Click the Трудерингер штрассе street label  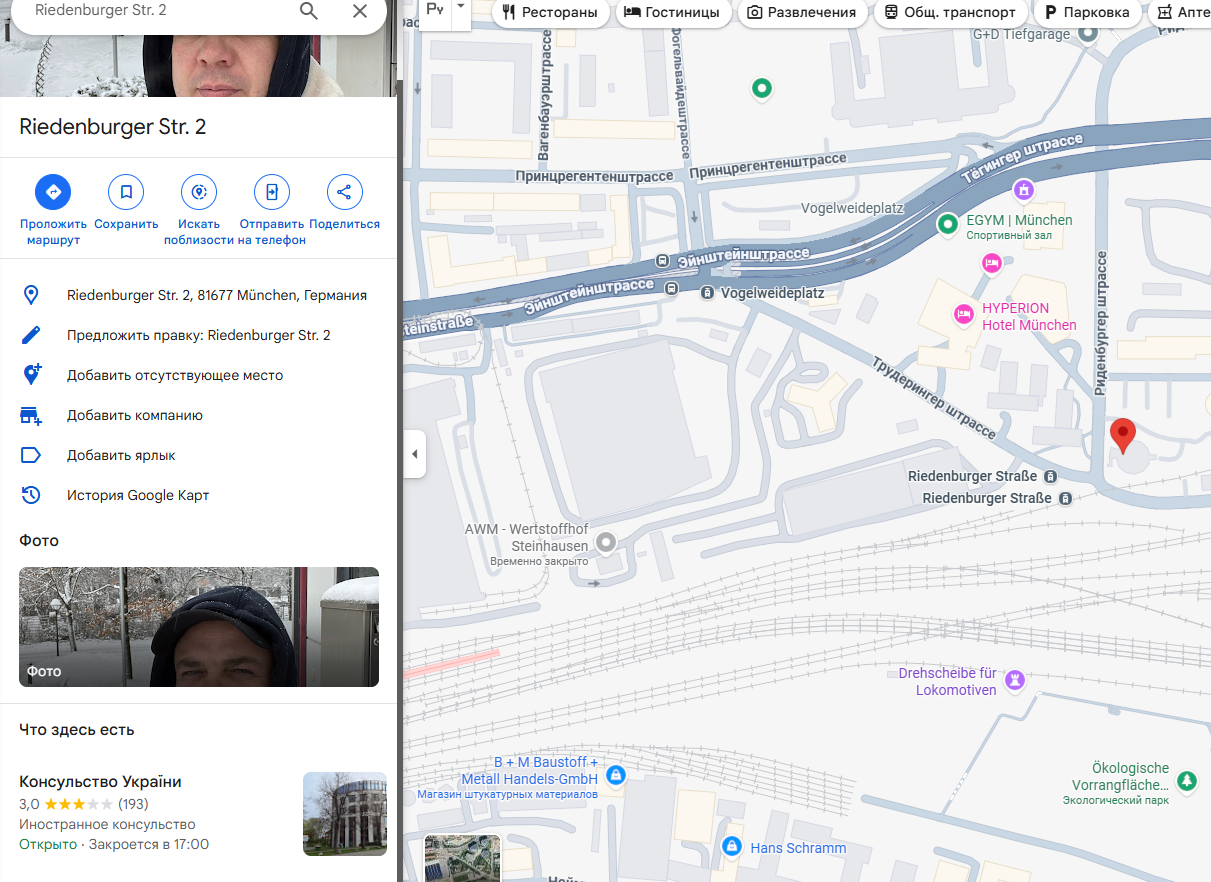pos(932,397)
